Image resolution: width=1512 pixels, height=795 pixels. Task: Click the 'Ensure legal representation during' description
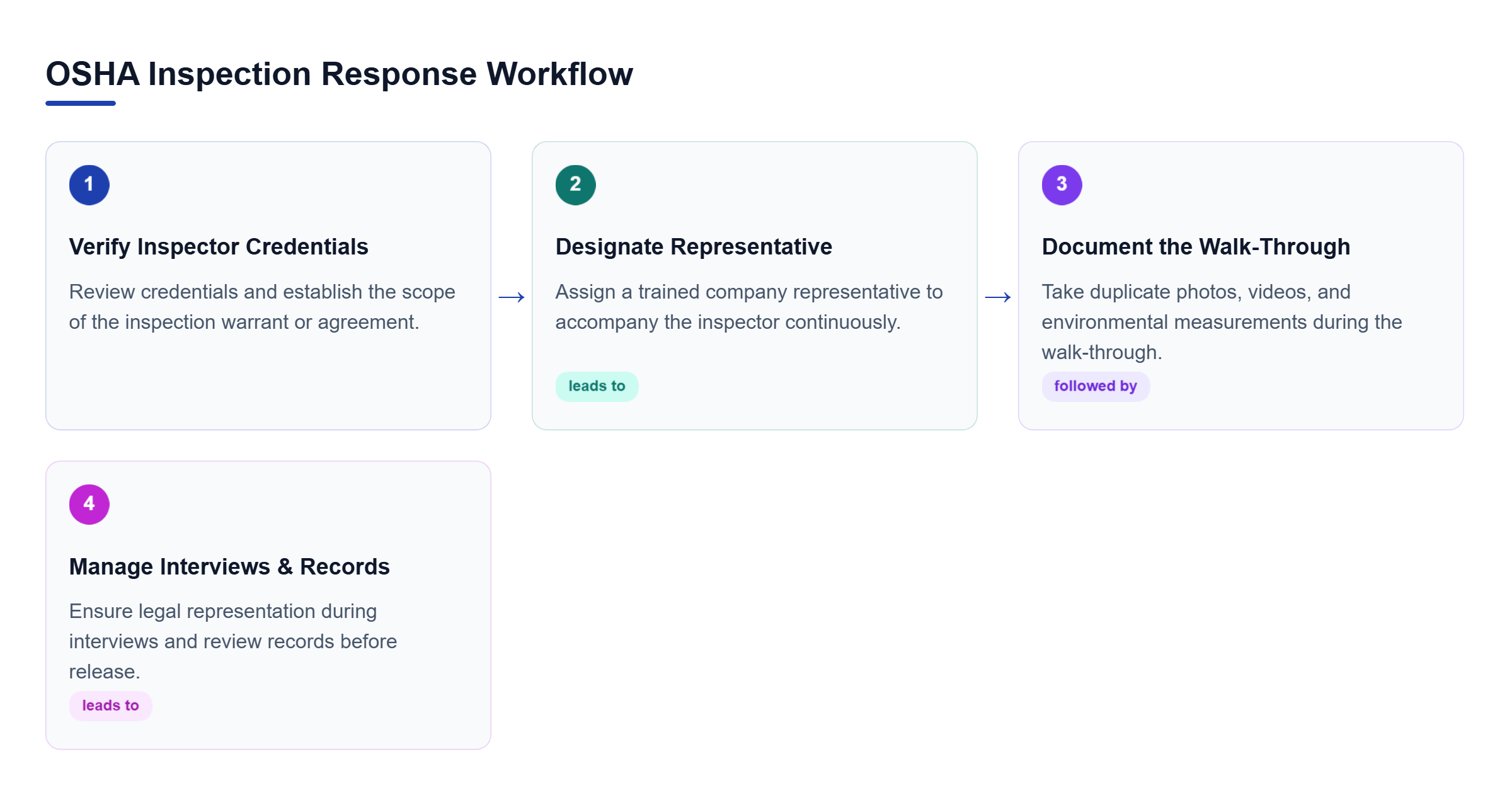(233, 641)
